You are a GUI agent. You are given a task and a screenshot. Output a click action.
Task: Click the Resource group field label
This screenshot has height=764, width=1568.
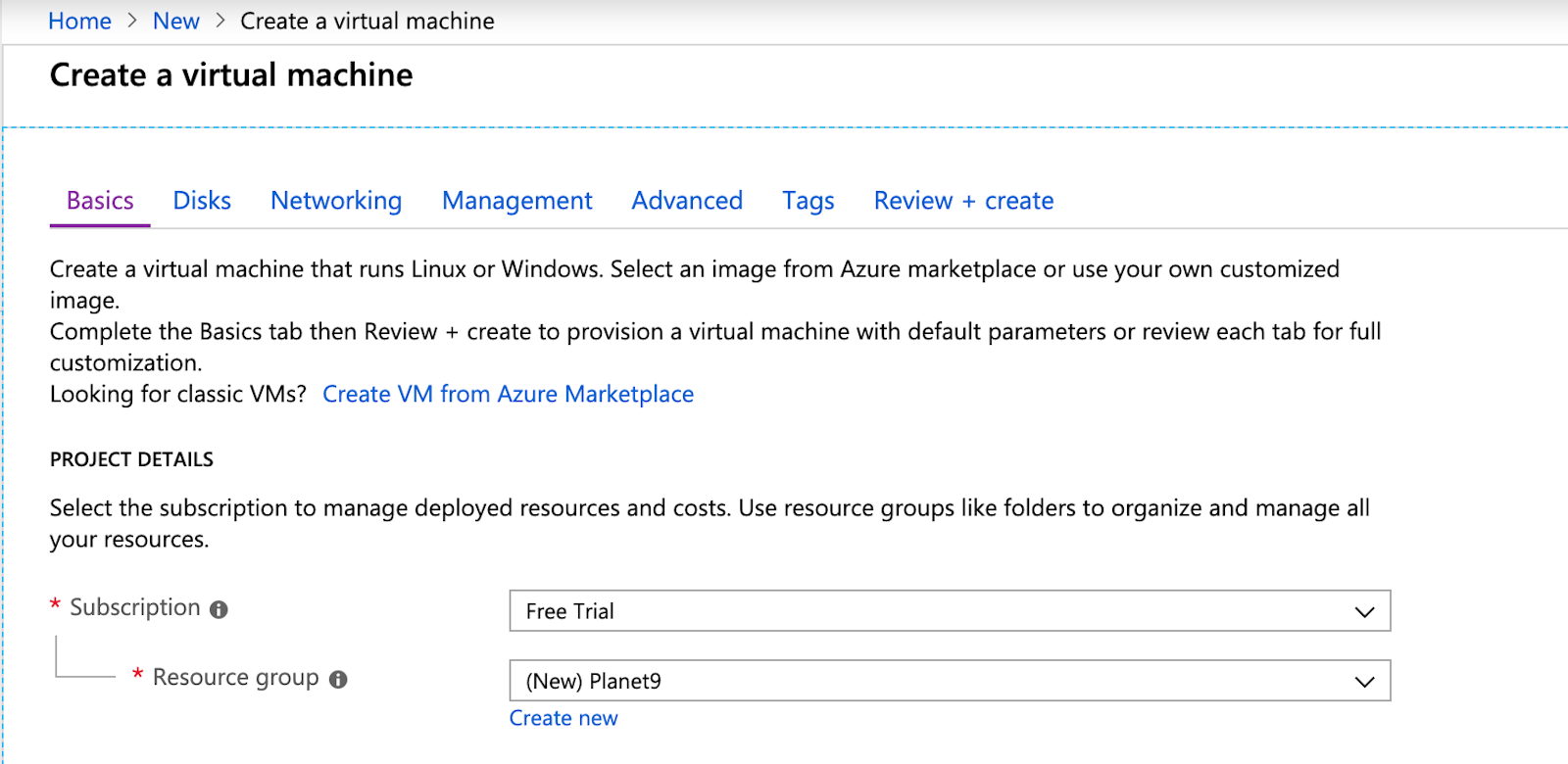point(235,678)
